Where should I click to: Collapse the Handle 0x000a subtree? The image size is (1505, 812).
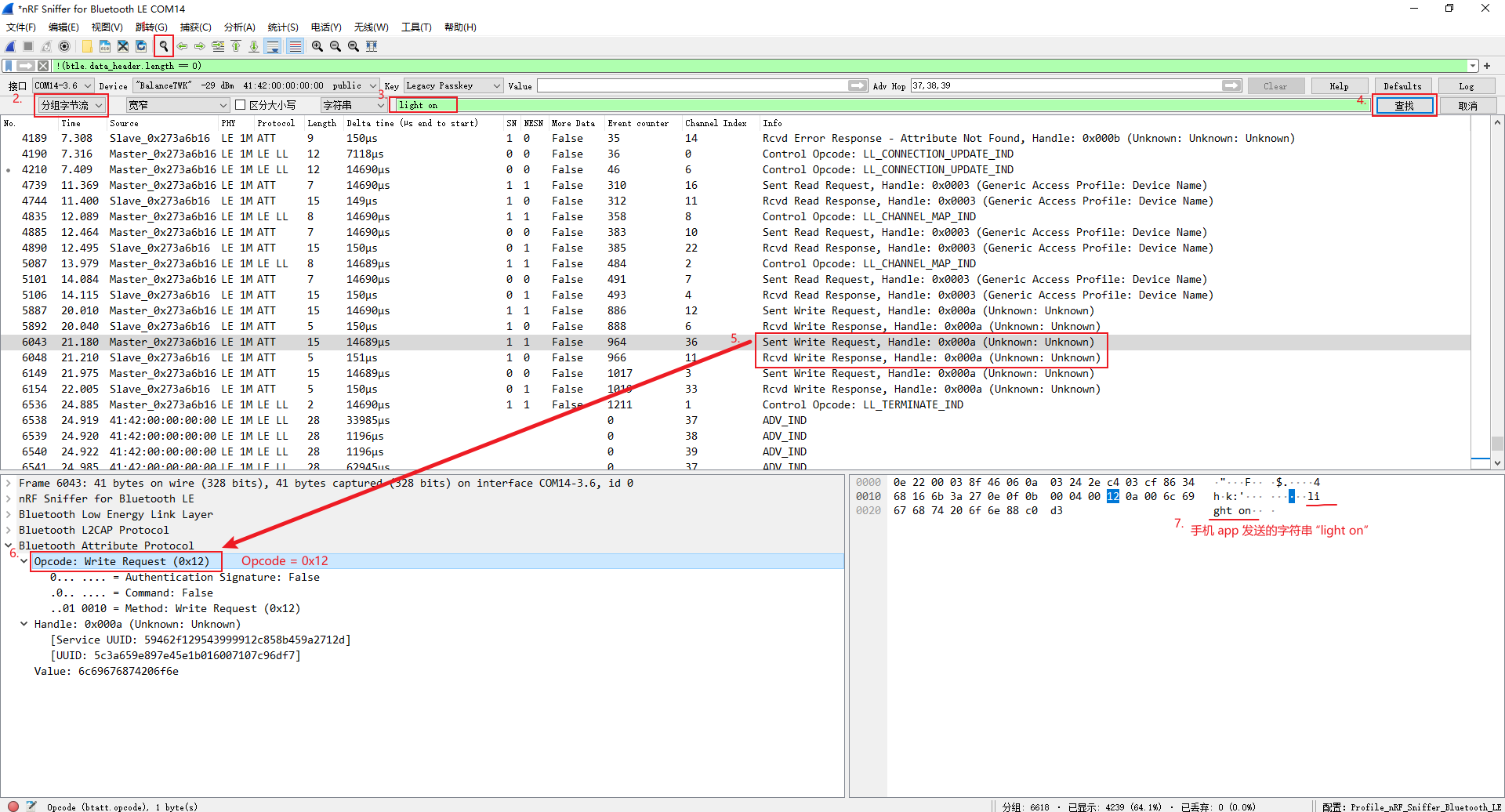(24, 625)
